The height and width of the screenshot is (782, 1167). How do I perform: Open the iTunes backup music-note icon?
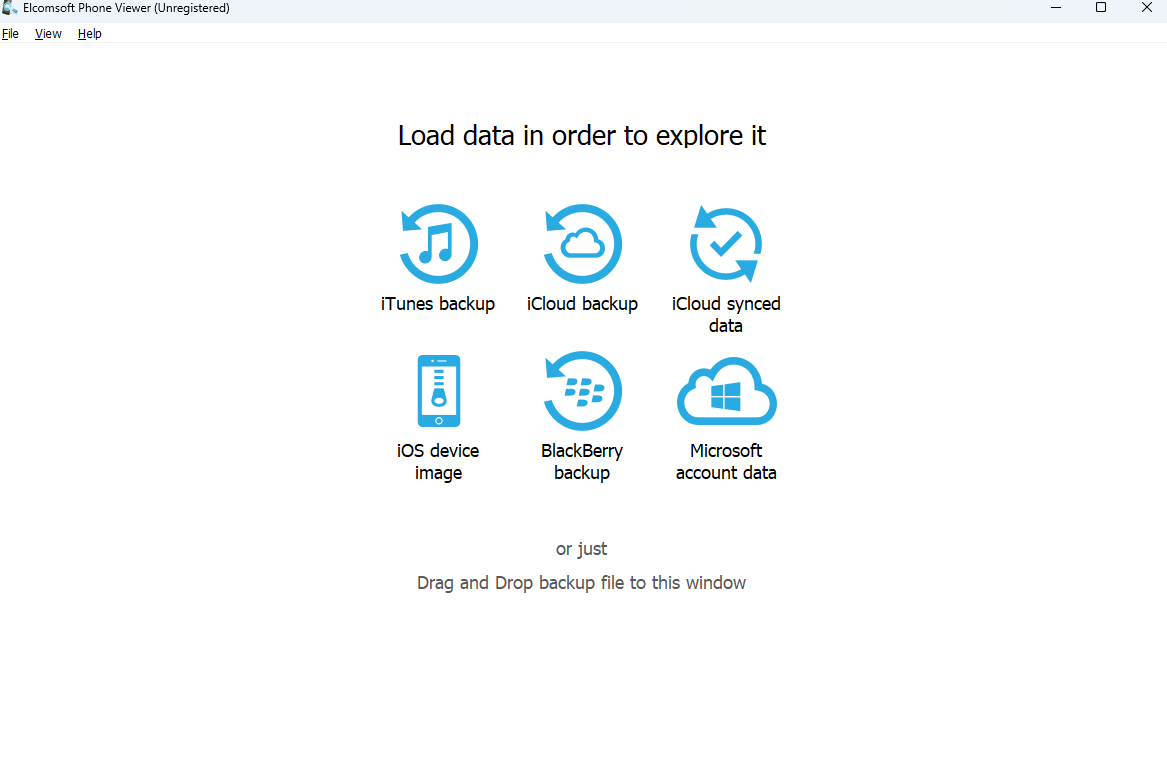438,244
